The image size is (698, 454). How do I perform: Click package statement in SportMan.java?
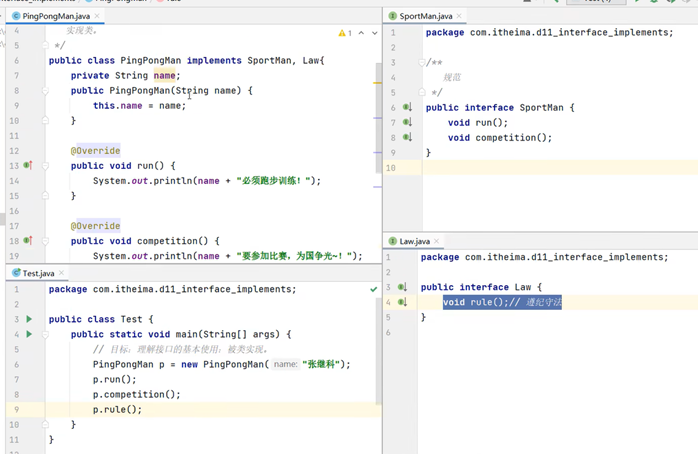(549, 32)
